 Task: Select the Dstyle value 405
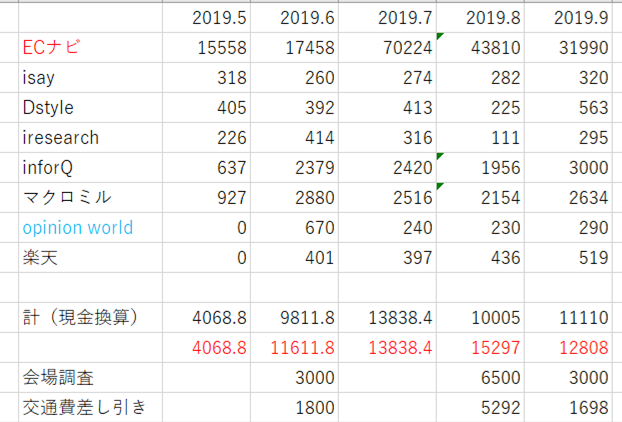click(x=207, y=107)
